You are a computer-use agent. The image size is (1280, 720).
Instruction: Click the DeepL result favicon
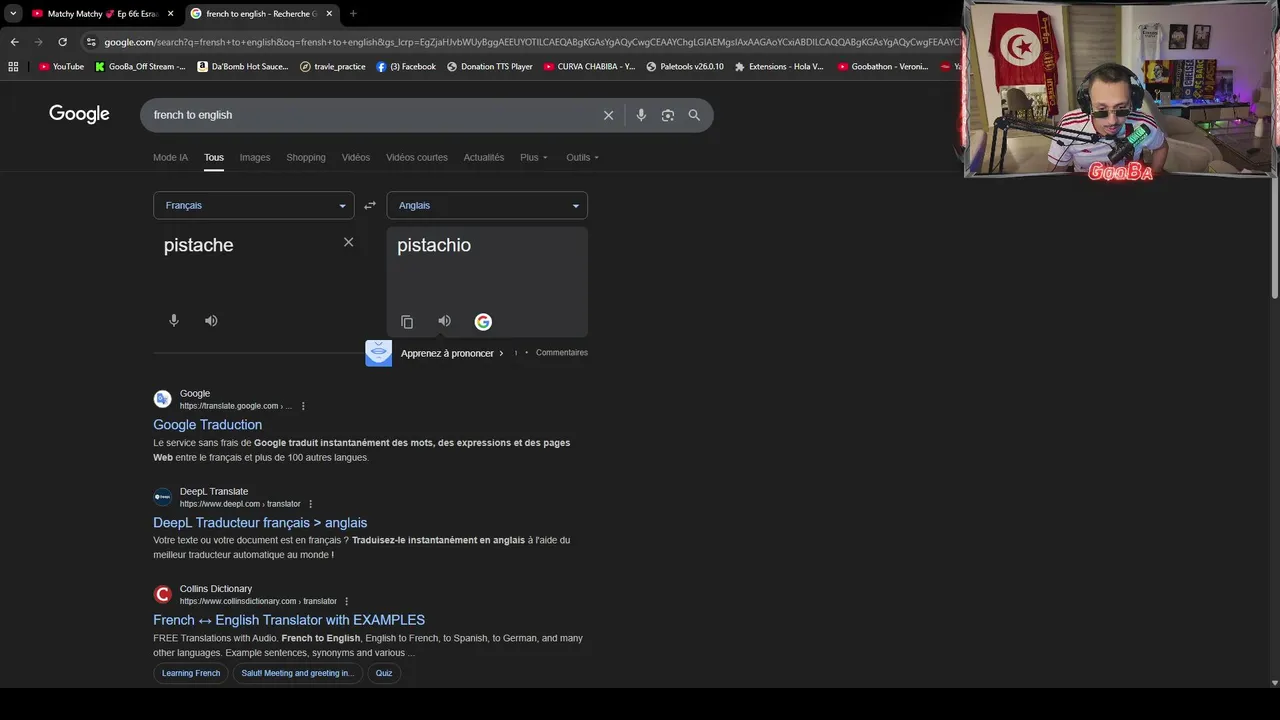(162, 497)
